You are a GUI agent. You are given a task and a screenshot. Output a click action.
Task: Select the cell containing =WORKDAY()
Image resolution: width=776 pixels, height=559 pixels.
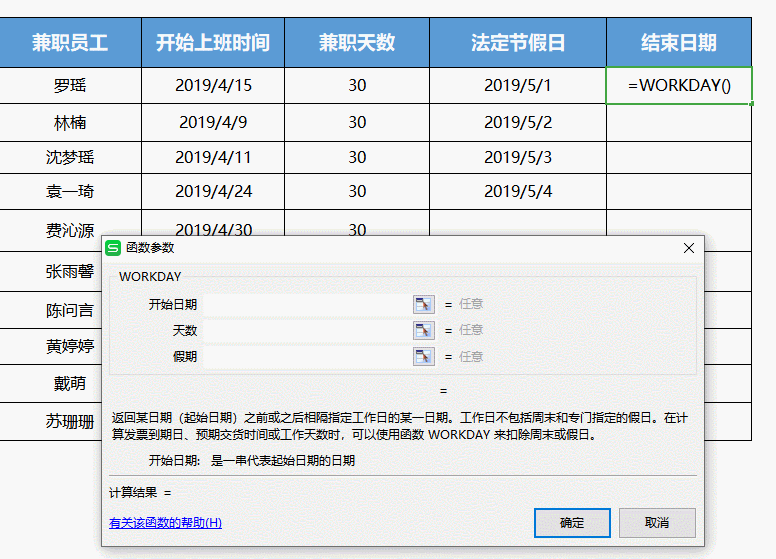(x=679, y=86)
